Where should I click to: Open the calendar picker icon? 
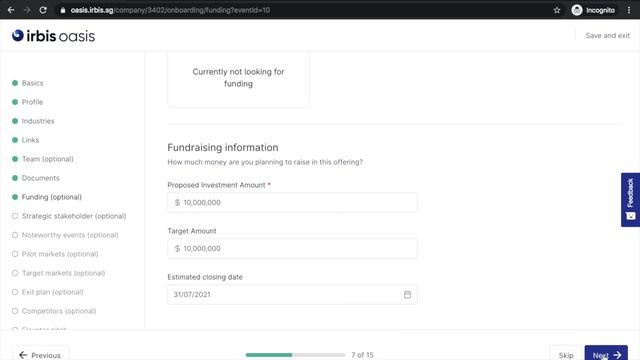(407, 294)
